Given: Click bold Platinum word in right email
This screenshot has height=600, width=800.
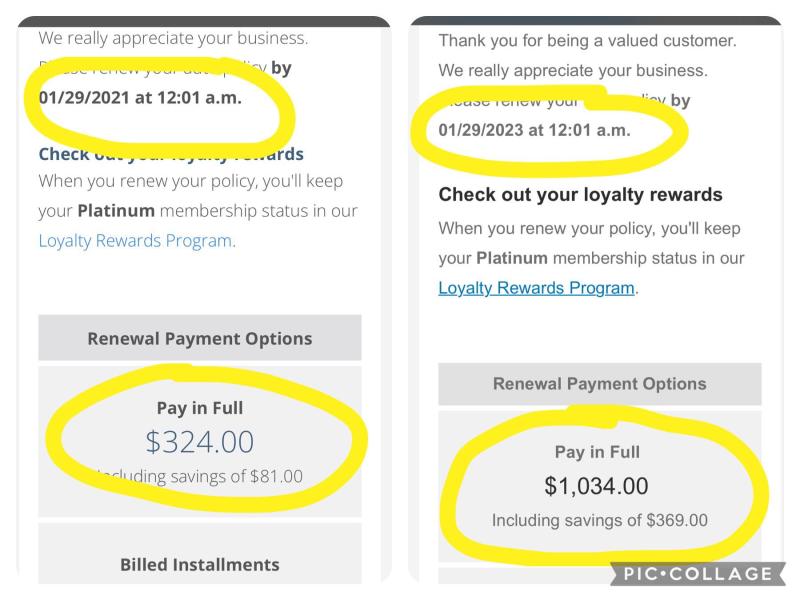Looking at the screenshot, I should (x=512, y=258).
